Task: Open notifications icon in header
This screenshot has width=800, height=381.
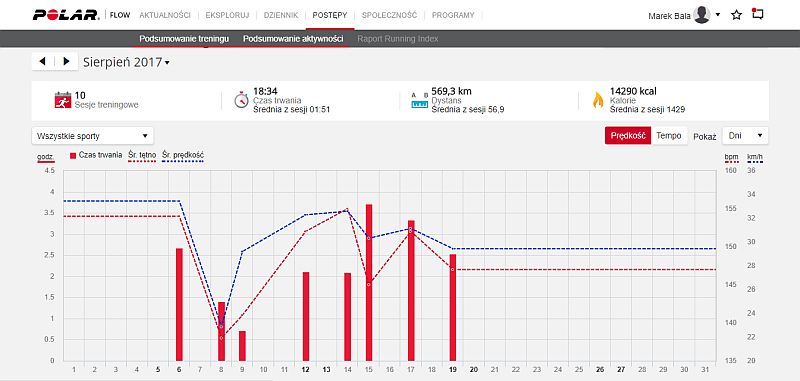Action: (758, 14)
